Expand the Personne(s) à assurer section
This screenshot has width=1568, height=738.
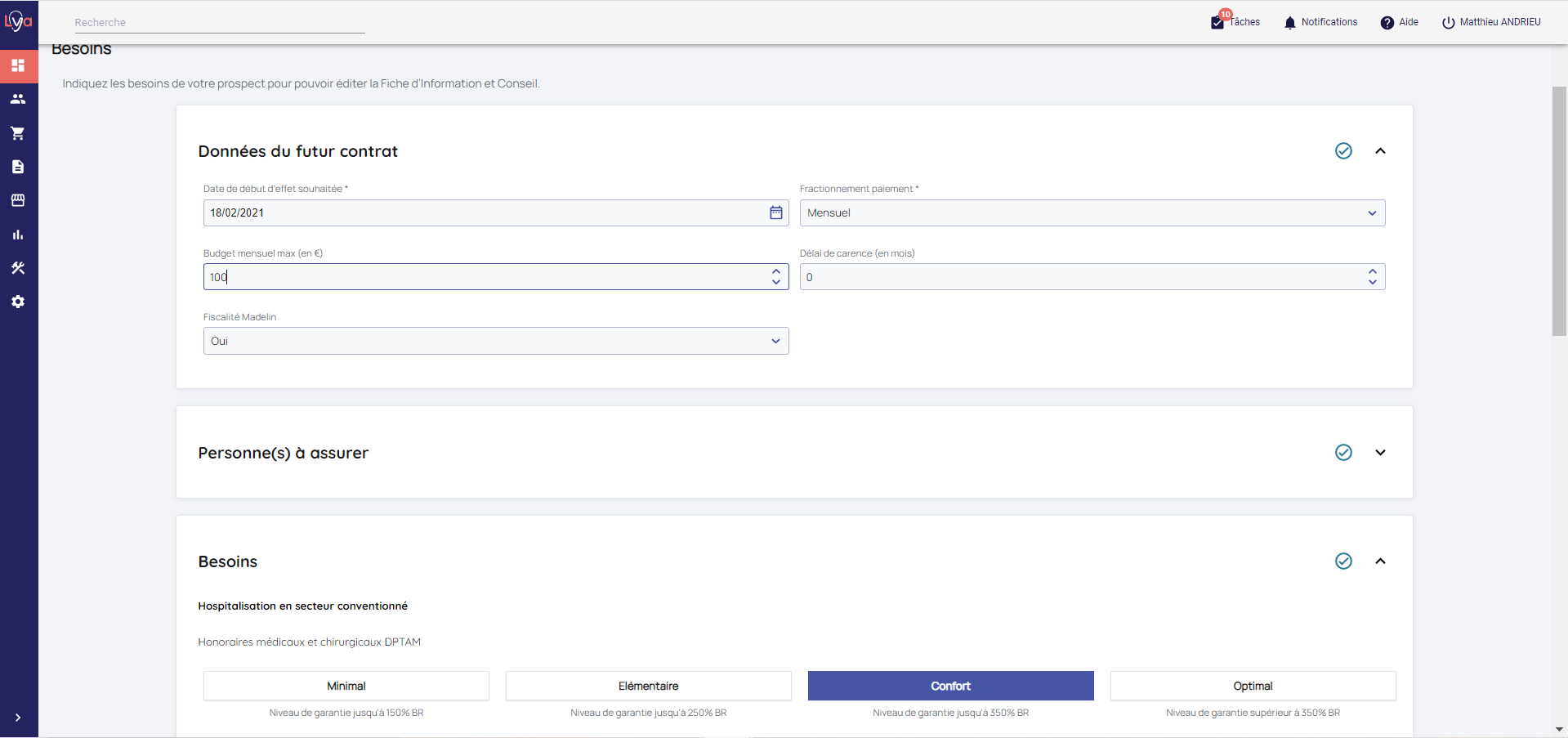click(1380, 453)
